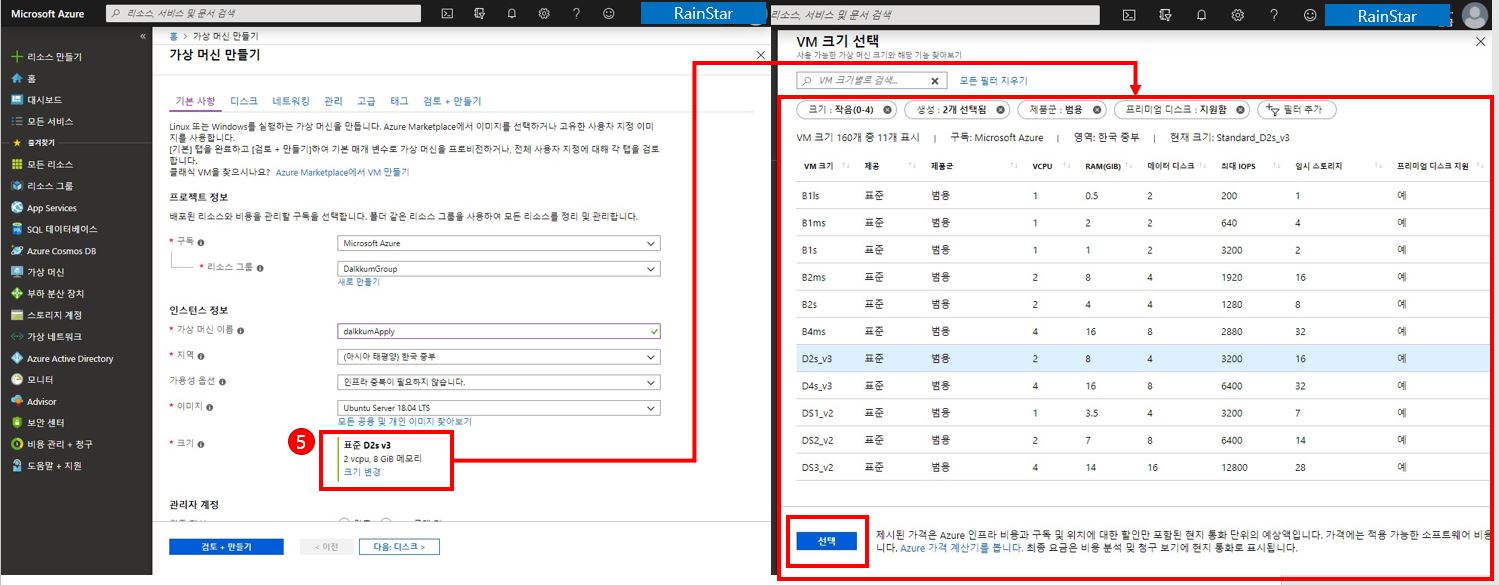Screen dimensions: 1499x585
Task: Open notifications bell in the left window
Action: click(x=511, y=15)
